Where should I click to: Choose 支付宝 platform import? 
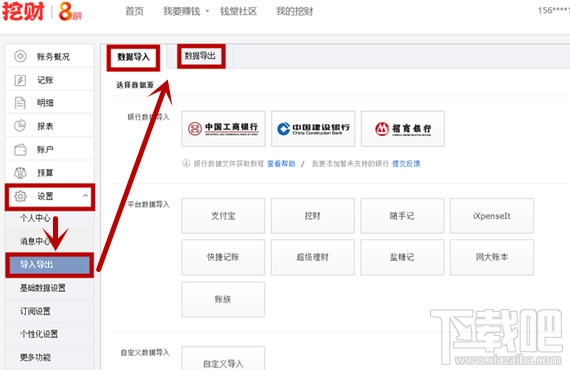pyautogui.click(x=223, y=216)
